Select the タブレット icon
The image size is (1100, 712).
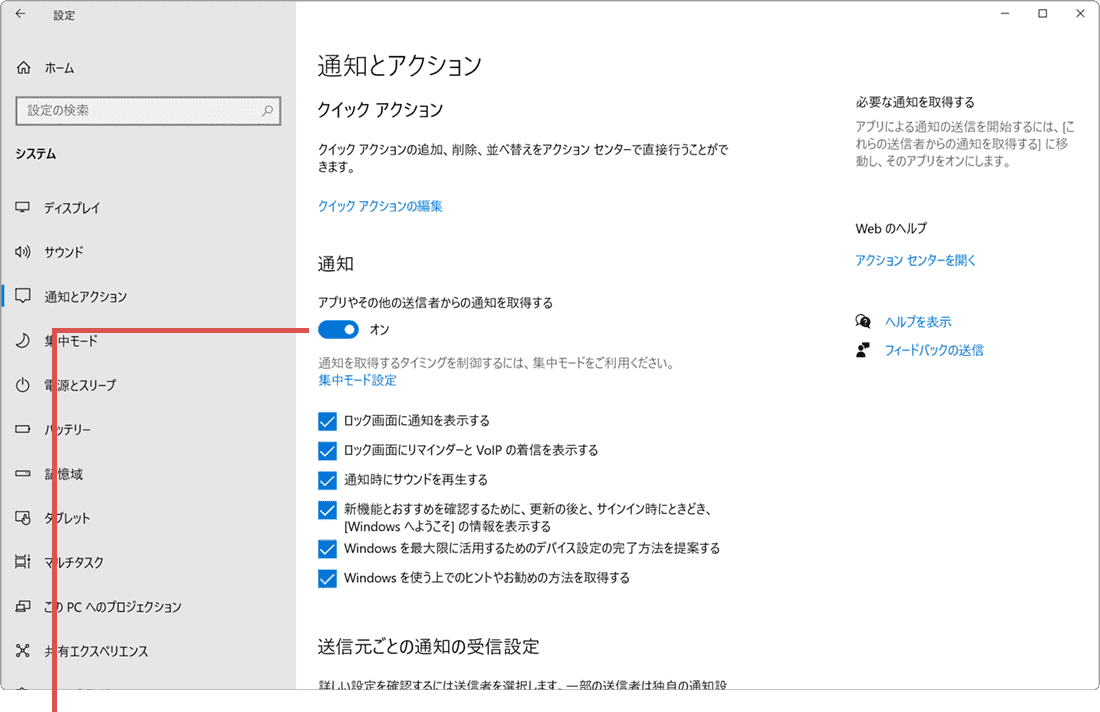coord(23,518)
